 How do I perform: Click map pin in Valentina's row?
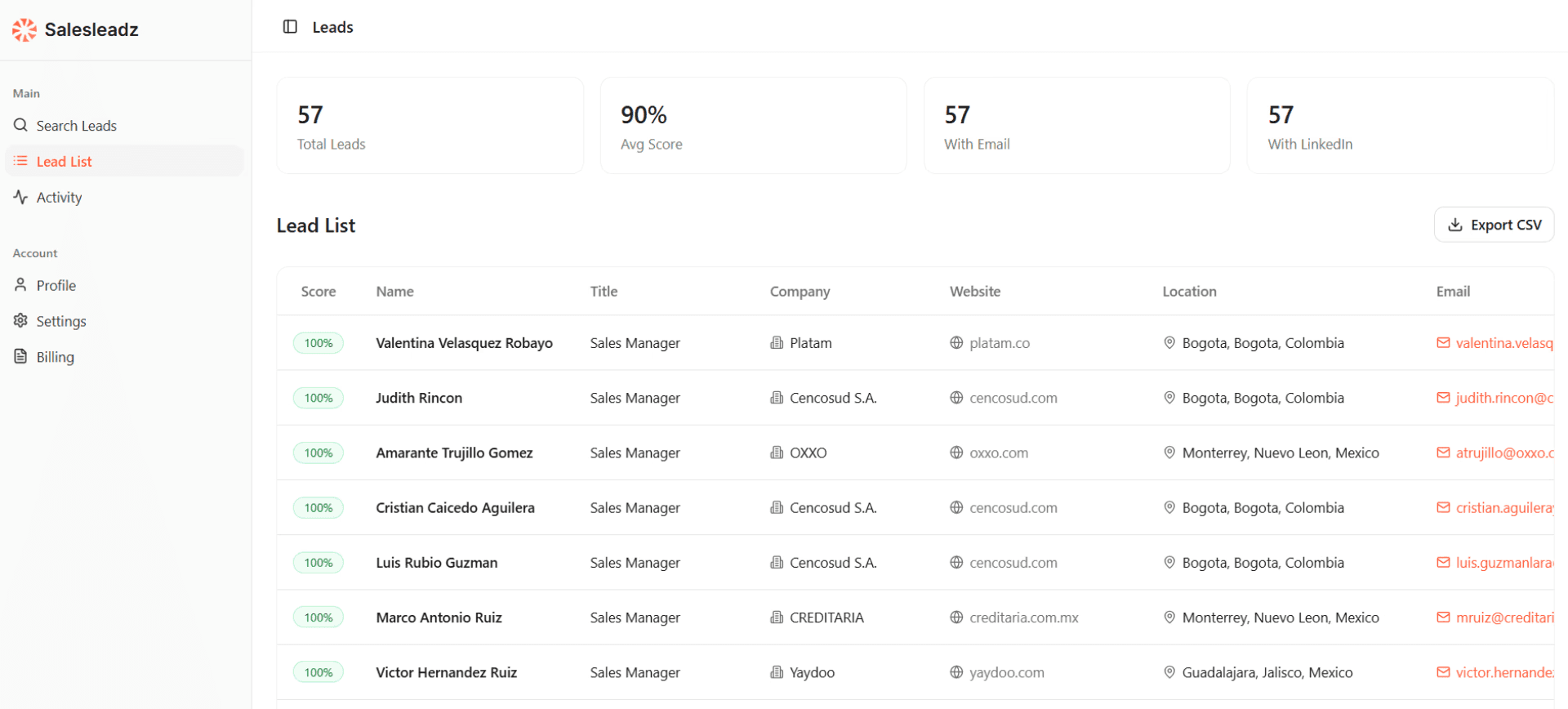[x=1169, y=343]
